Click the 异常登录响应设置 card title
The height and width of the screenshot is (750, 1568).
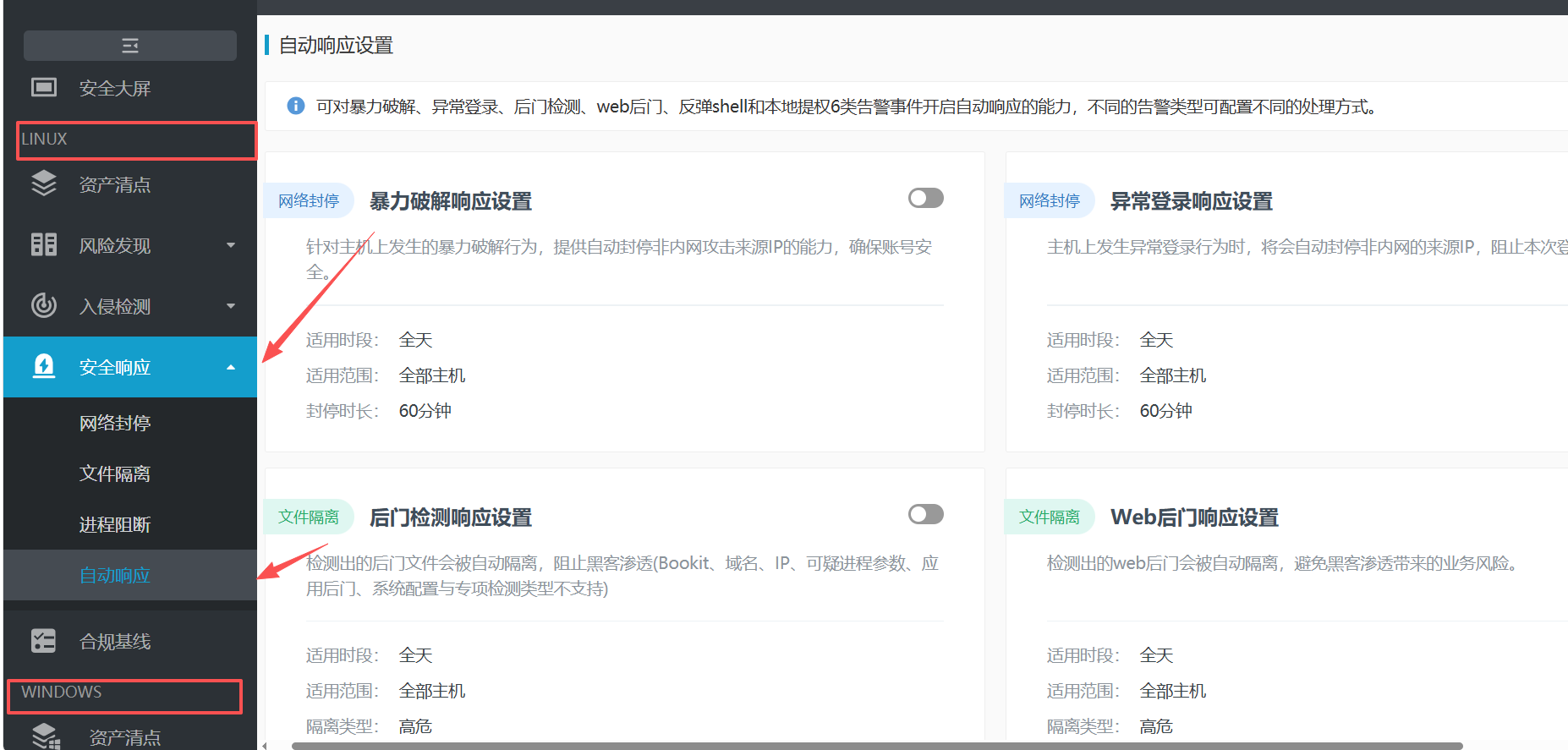(x=1192, y=201)
